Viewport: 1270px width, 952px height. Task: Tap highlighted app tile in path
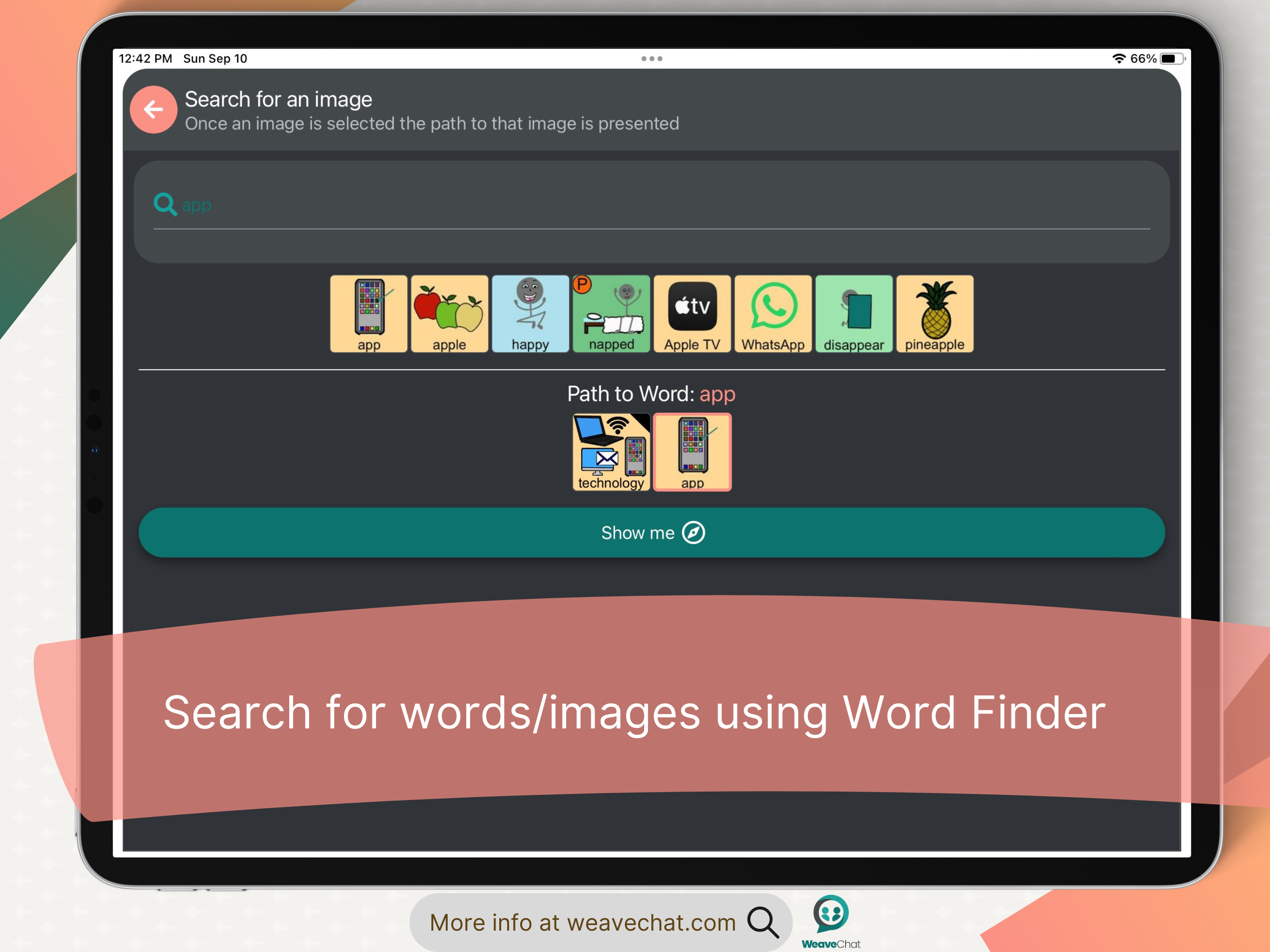coord(693,452)
